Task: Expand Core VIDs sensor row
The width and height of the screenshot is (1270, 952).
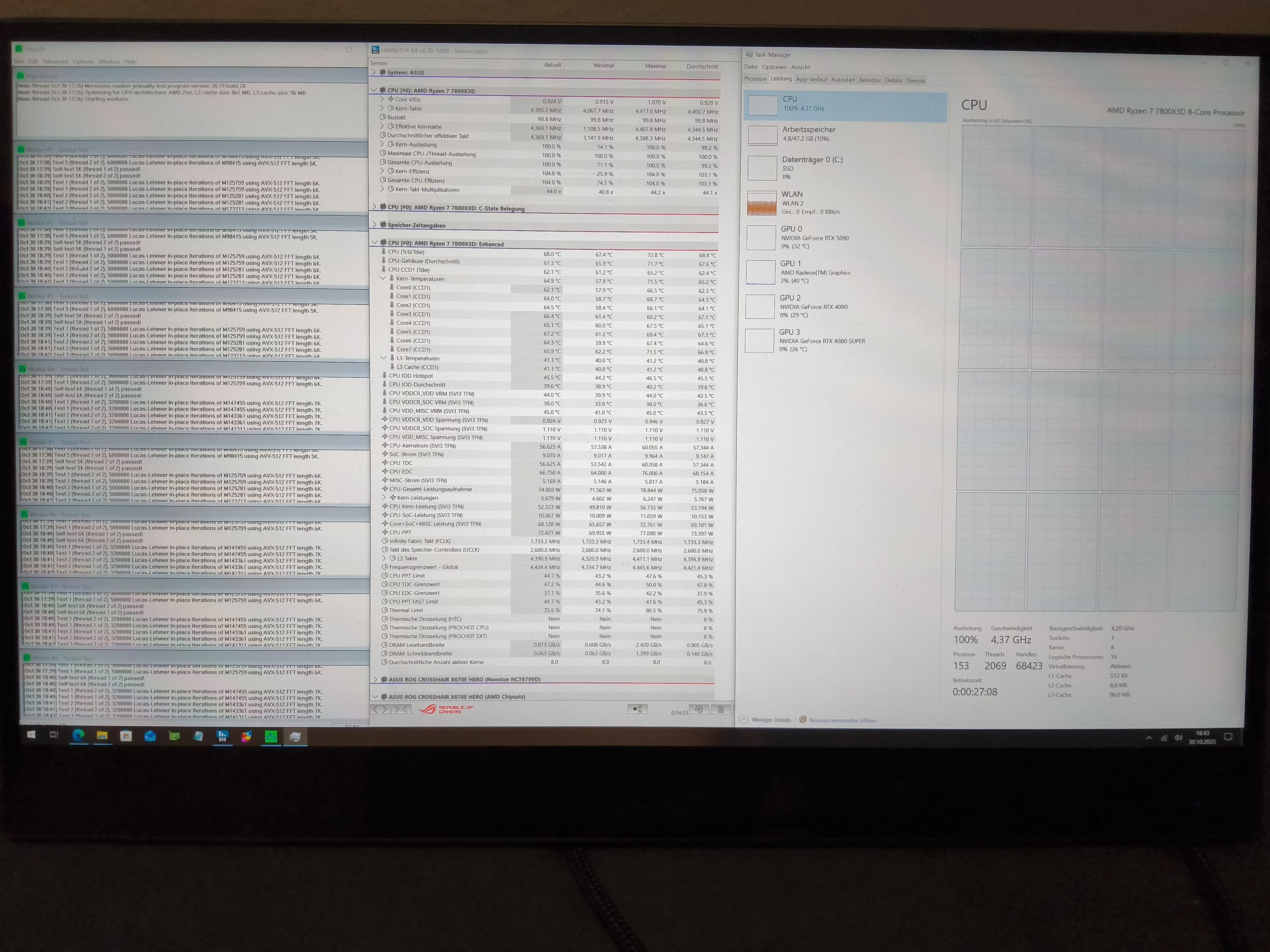Action: coord(382,99)
